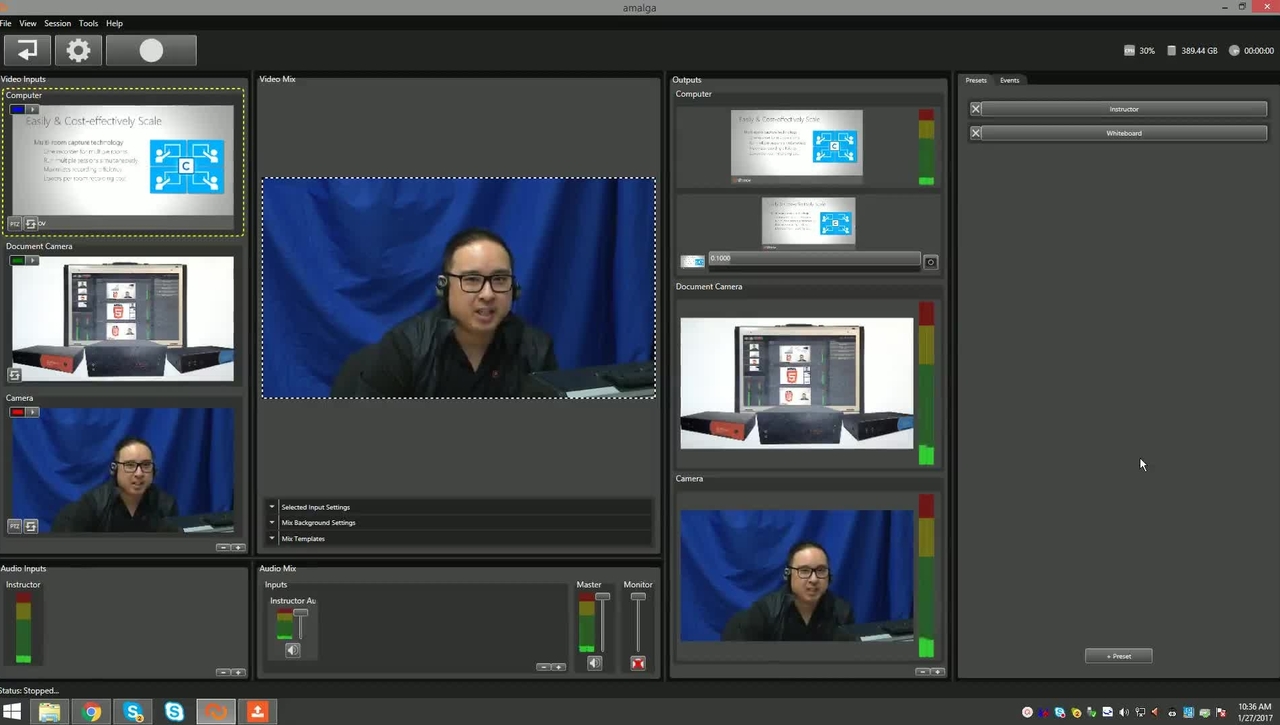Click the green color tag on Document Camera input
Viewport: 1280px width, 725px height.
pos(17,260)
